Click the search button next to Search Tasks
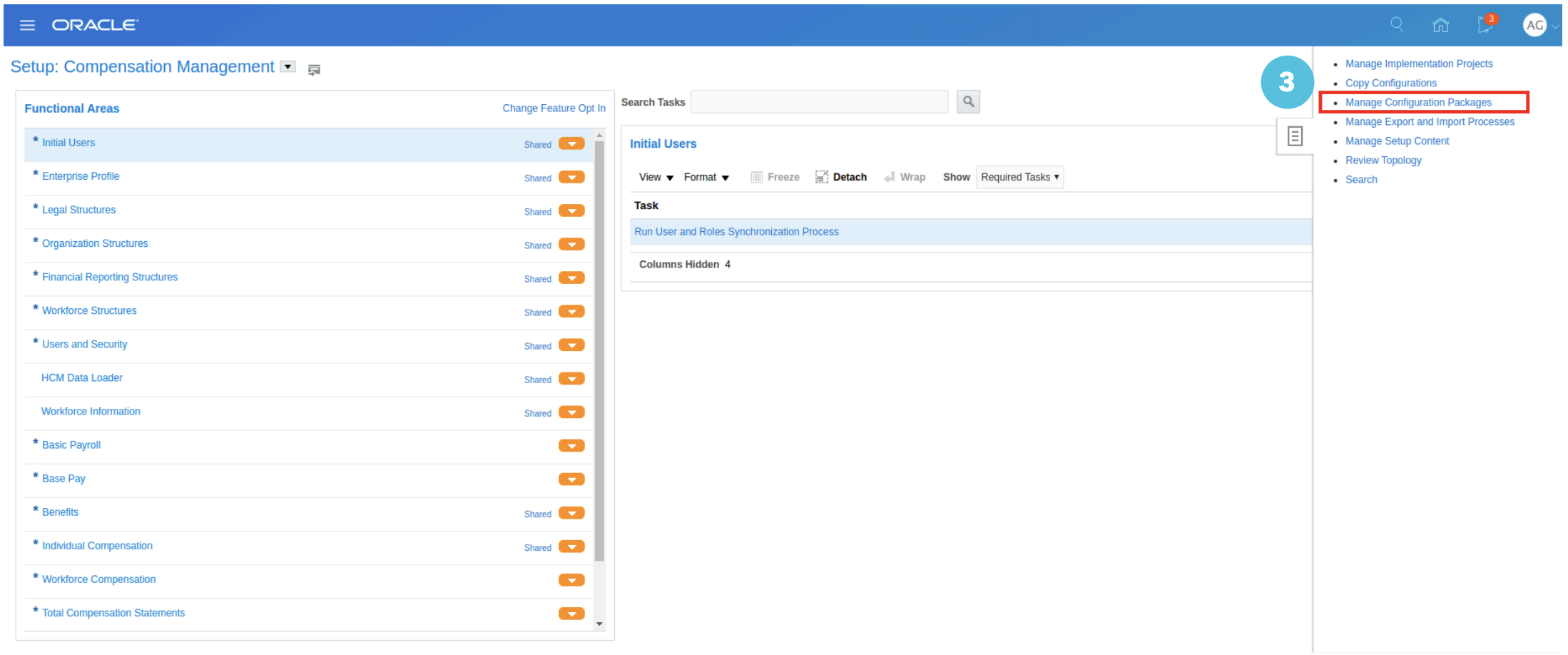Screen dimensions: 1568x655 point(968,102)
